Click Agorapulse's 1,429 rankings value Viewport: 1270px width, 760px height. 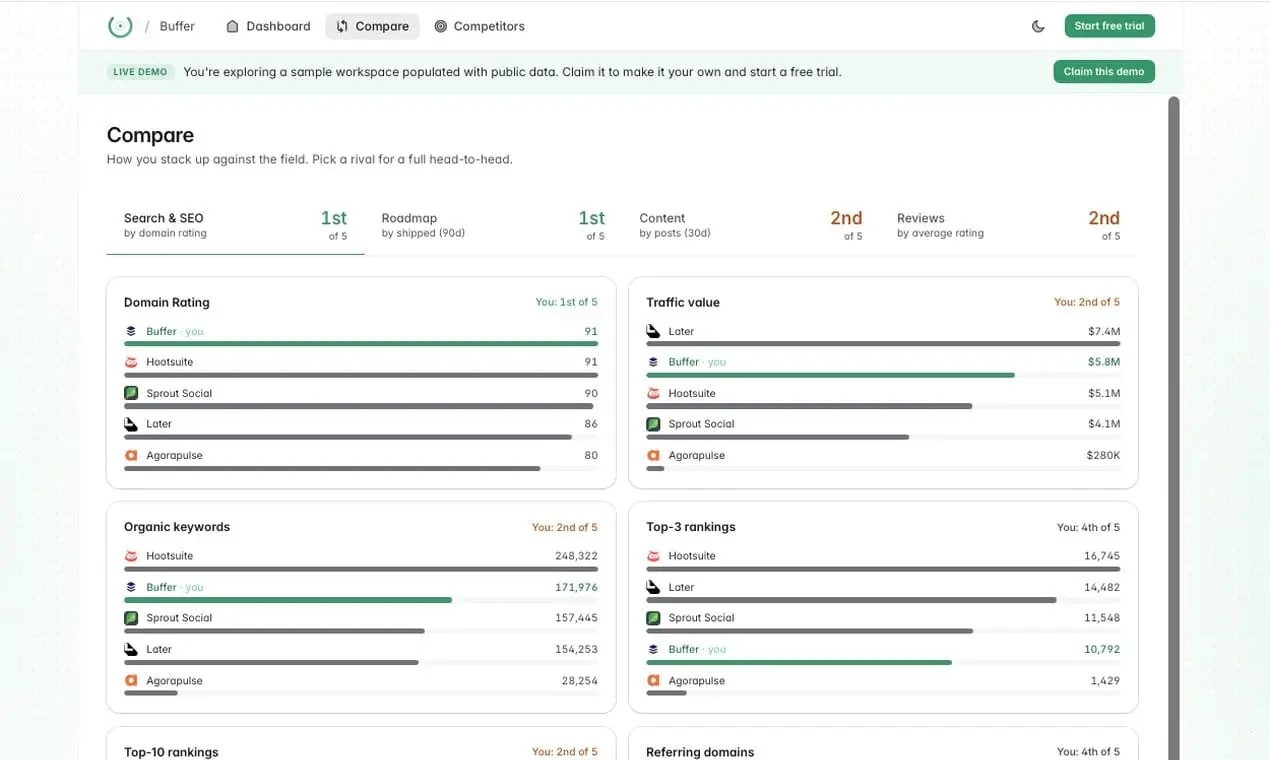[1106, 680]
